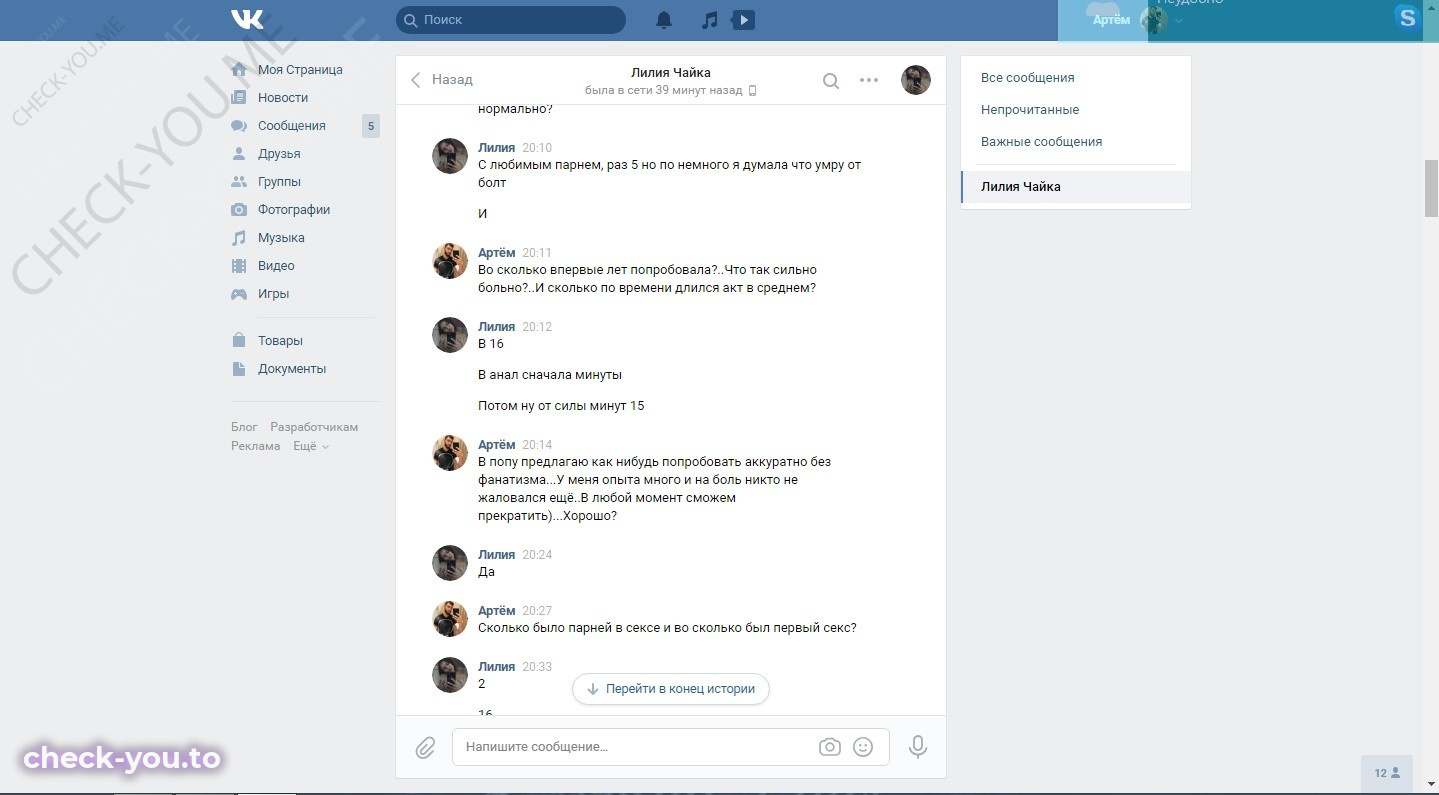Open the VK logo home link
The height and width of the screenshot is (795, 1439).
247,19
